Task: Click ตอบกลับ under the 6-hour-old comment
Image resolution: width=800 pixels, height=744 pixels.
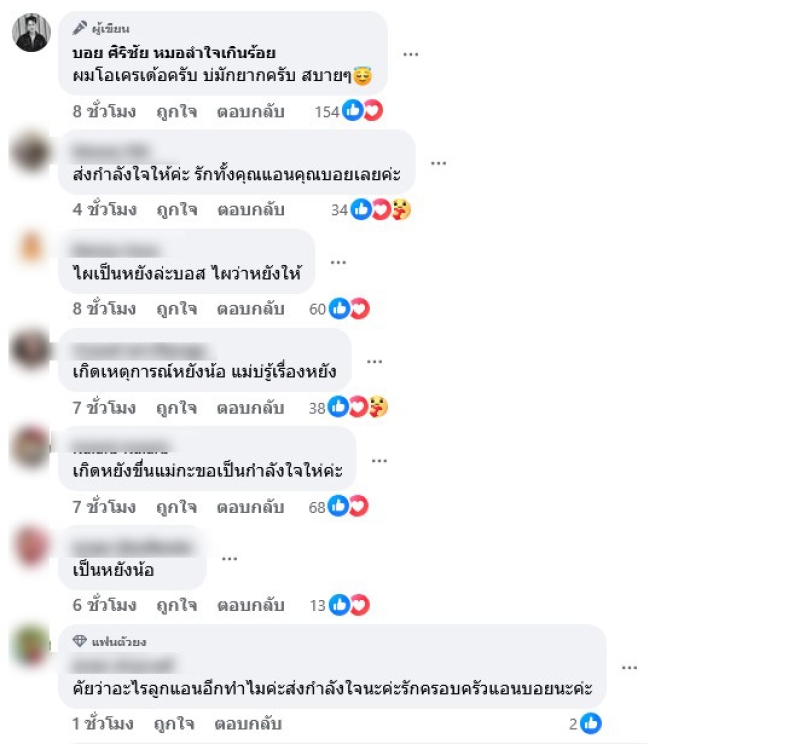Action: tap(251, 605)
